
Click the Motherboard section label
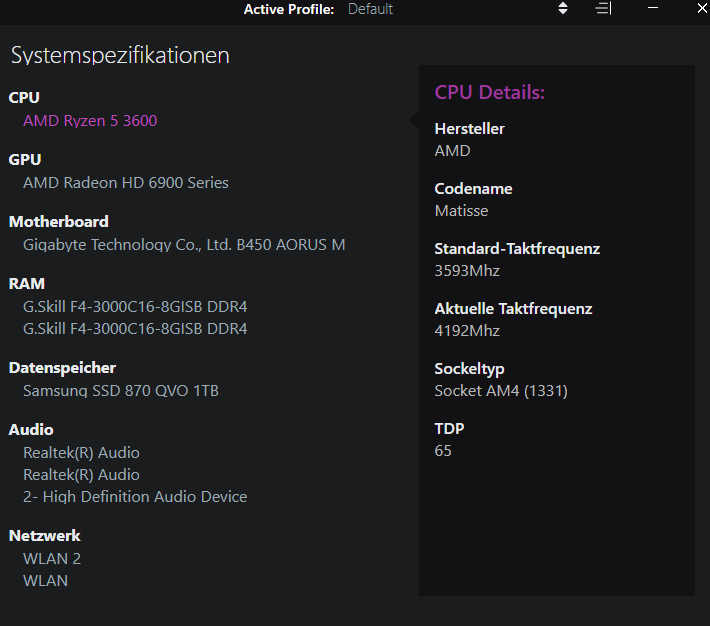point(58,222)
